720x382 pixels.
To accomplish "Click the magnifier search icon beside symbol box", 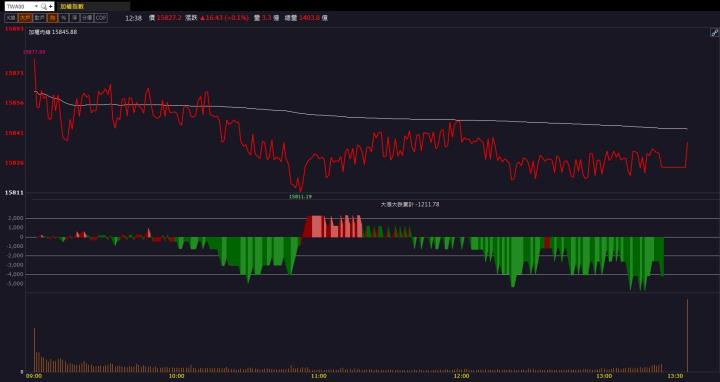I will click(44, 6).
